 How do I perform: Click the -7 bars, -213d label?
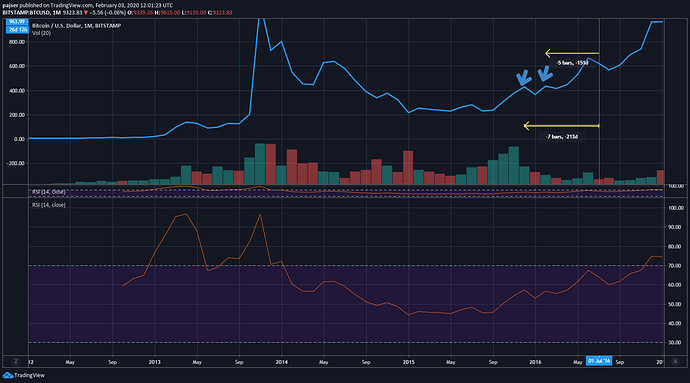562,137
